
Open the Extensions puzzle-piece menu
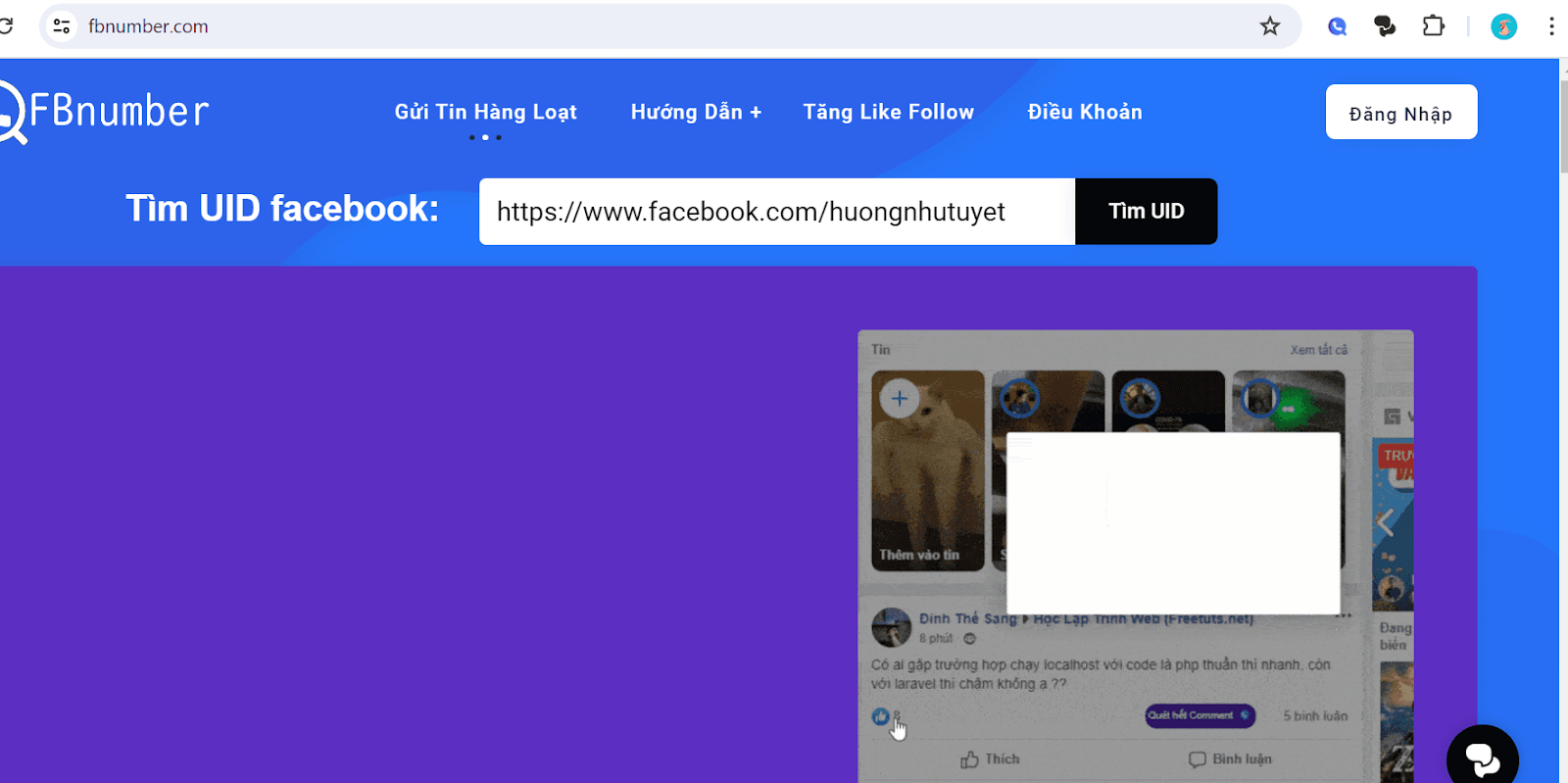coord(1434,26)
